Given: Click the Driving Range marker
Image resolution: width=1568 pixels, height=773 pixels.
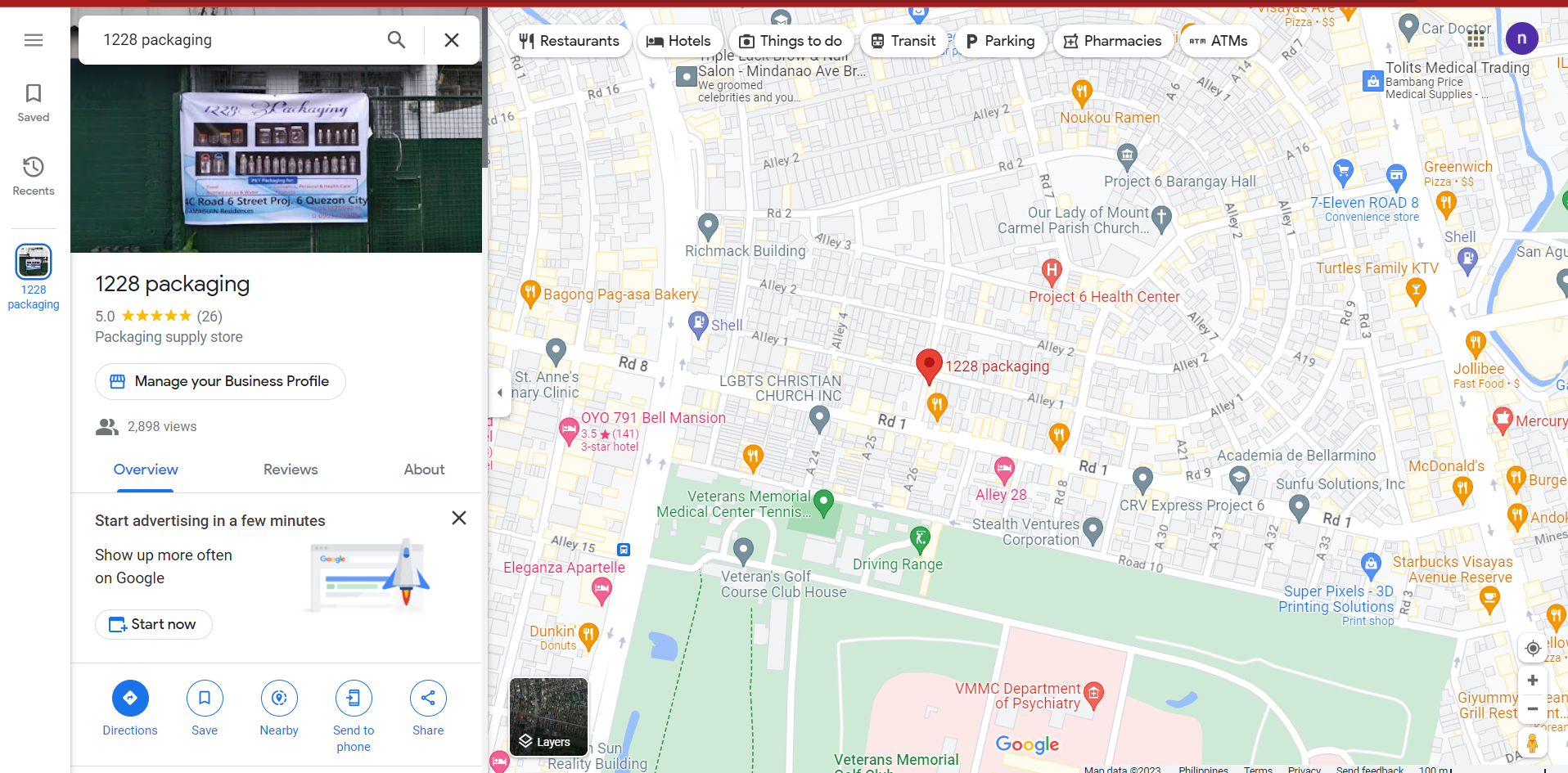Looking at the screenshot, I should [x=921, y=540].
